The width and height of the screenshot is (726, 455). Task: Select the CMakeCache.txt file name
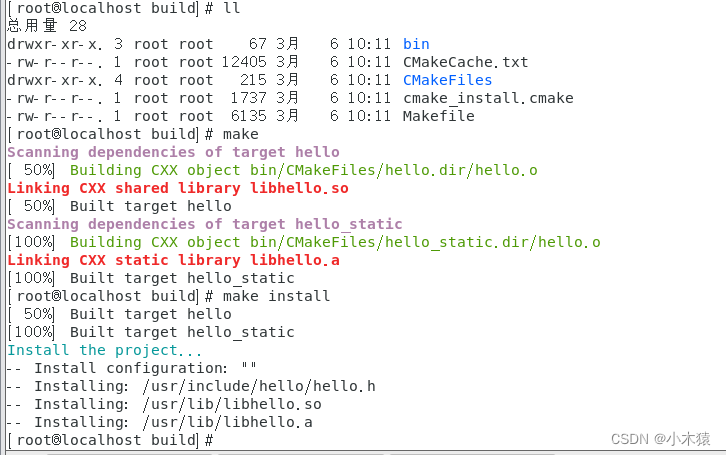click(x=465, y=62)
